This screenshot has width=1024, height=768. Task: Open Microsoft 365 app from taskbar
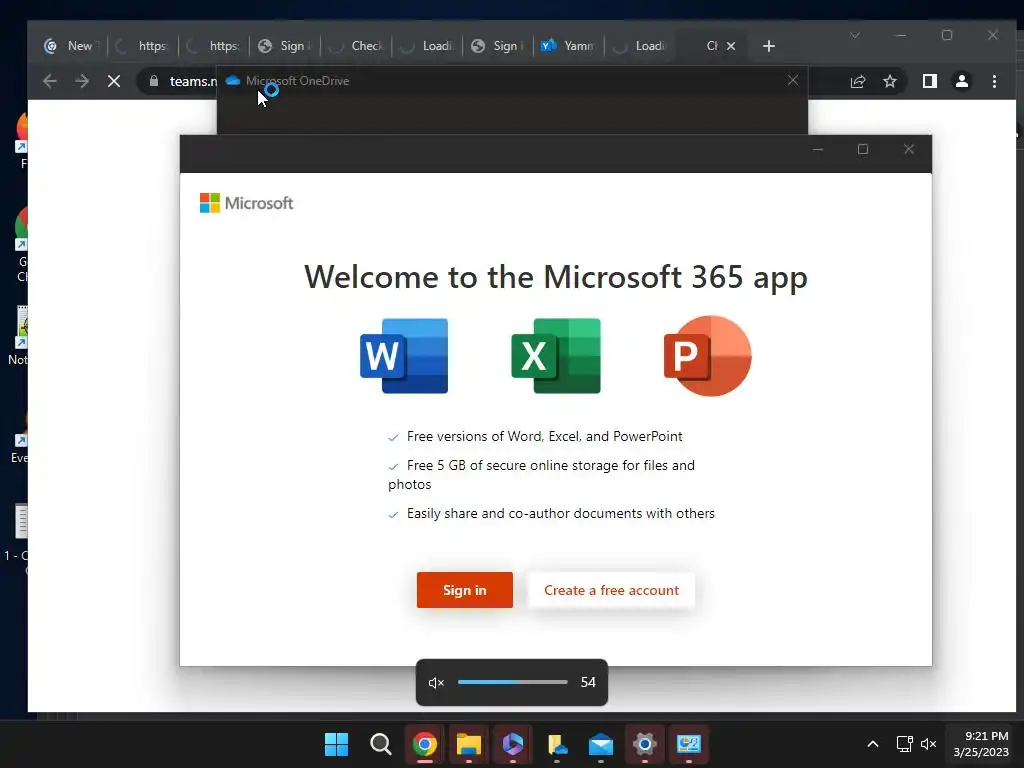pyautogui.click(x=513, y=744)
